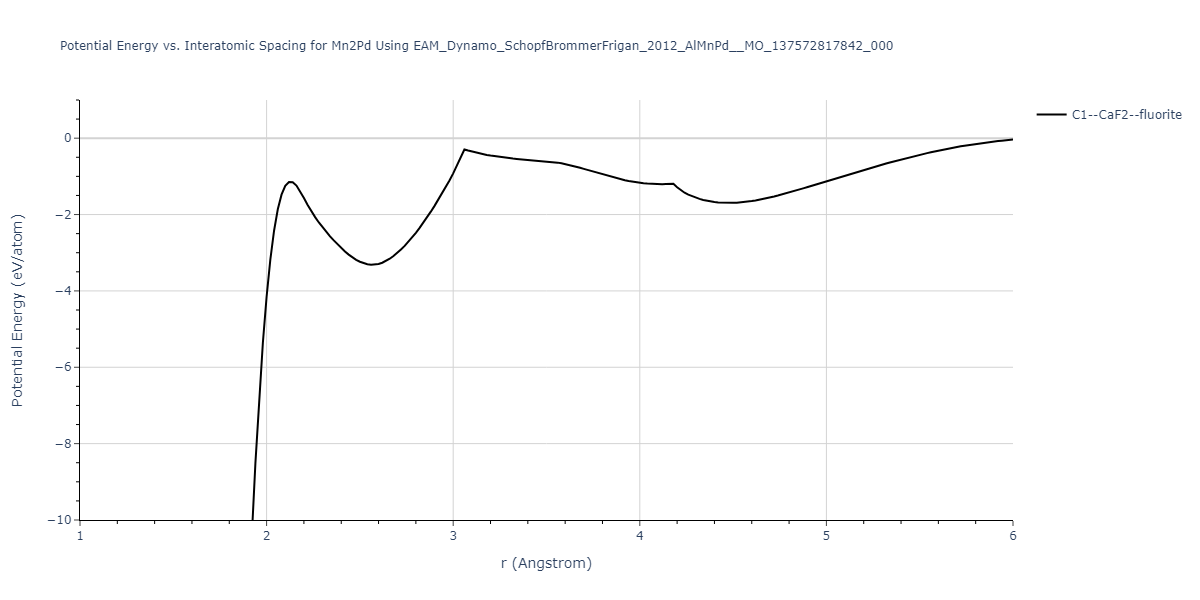Click x-axis tick label 2
The width and height of the screenshot is (1200, 600).
[266, 536]
